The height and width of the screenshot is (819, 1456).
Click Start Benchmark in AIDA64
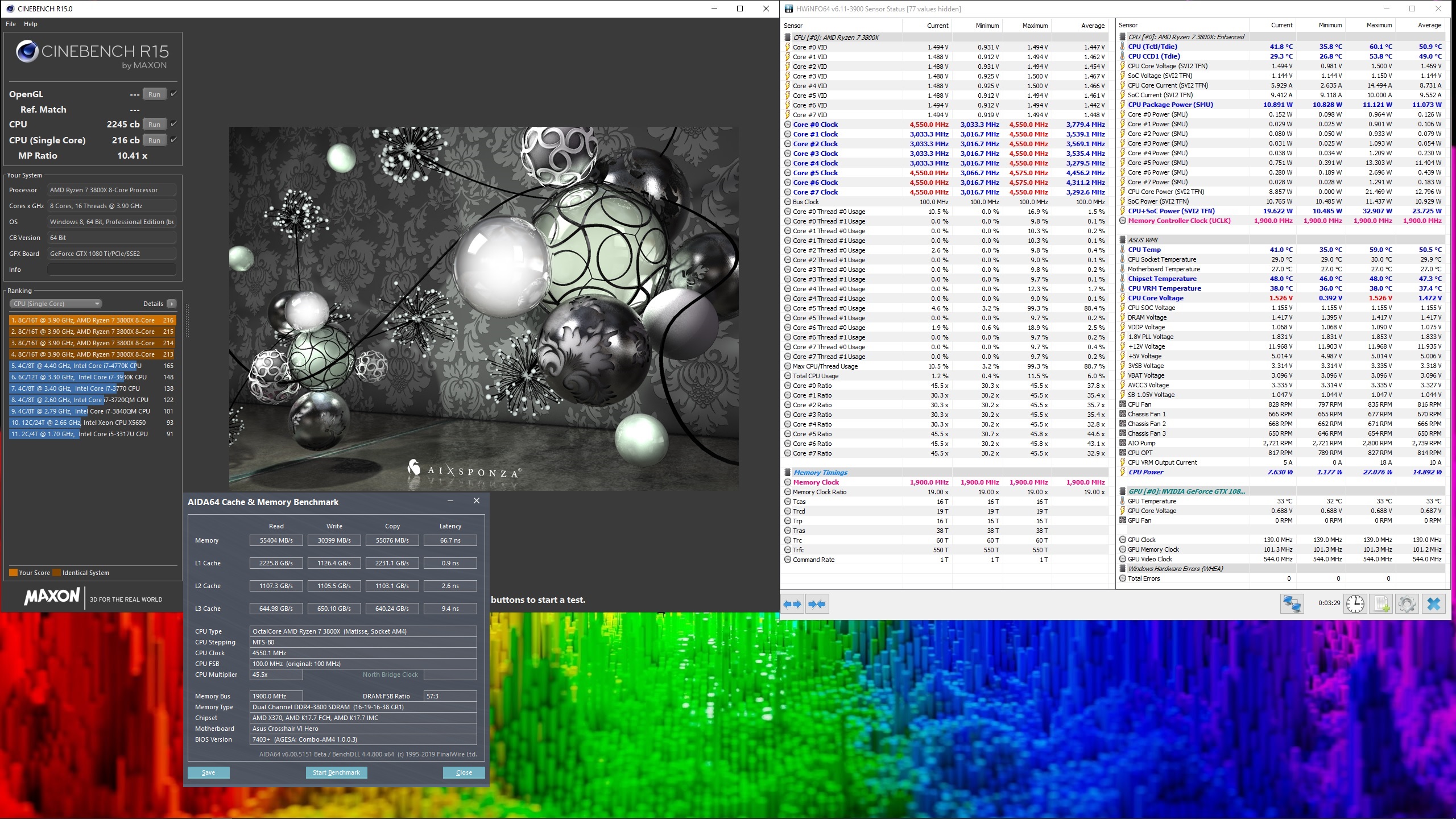pyautogui.click(x=336, y=772)
